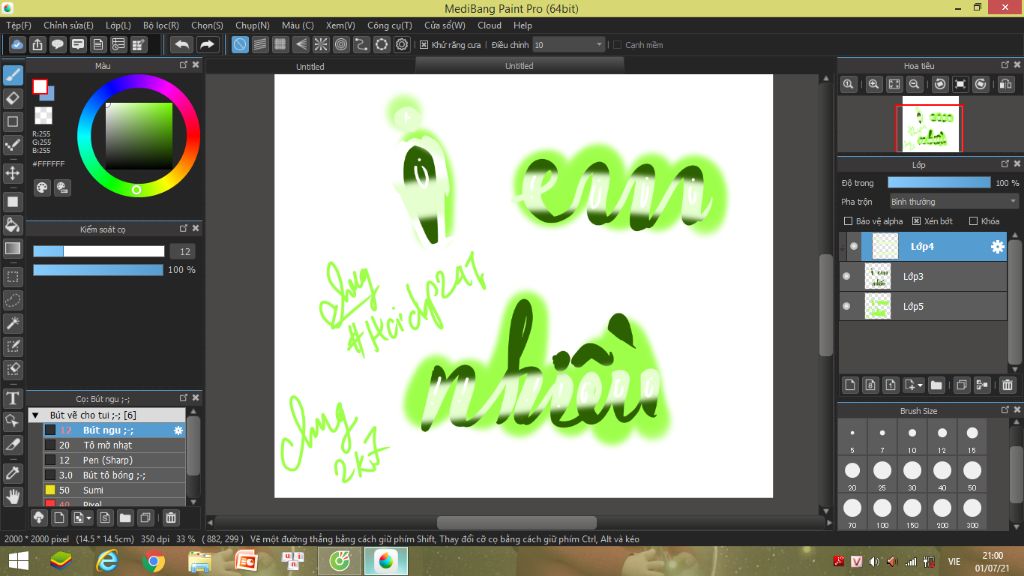This screenshot has height=576, width=1024.
Task: Enable the Khóa layer lock checkbox
Action: click(973, 221)
